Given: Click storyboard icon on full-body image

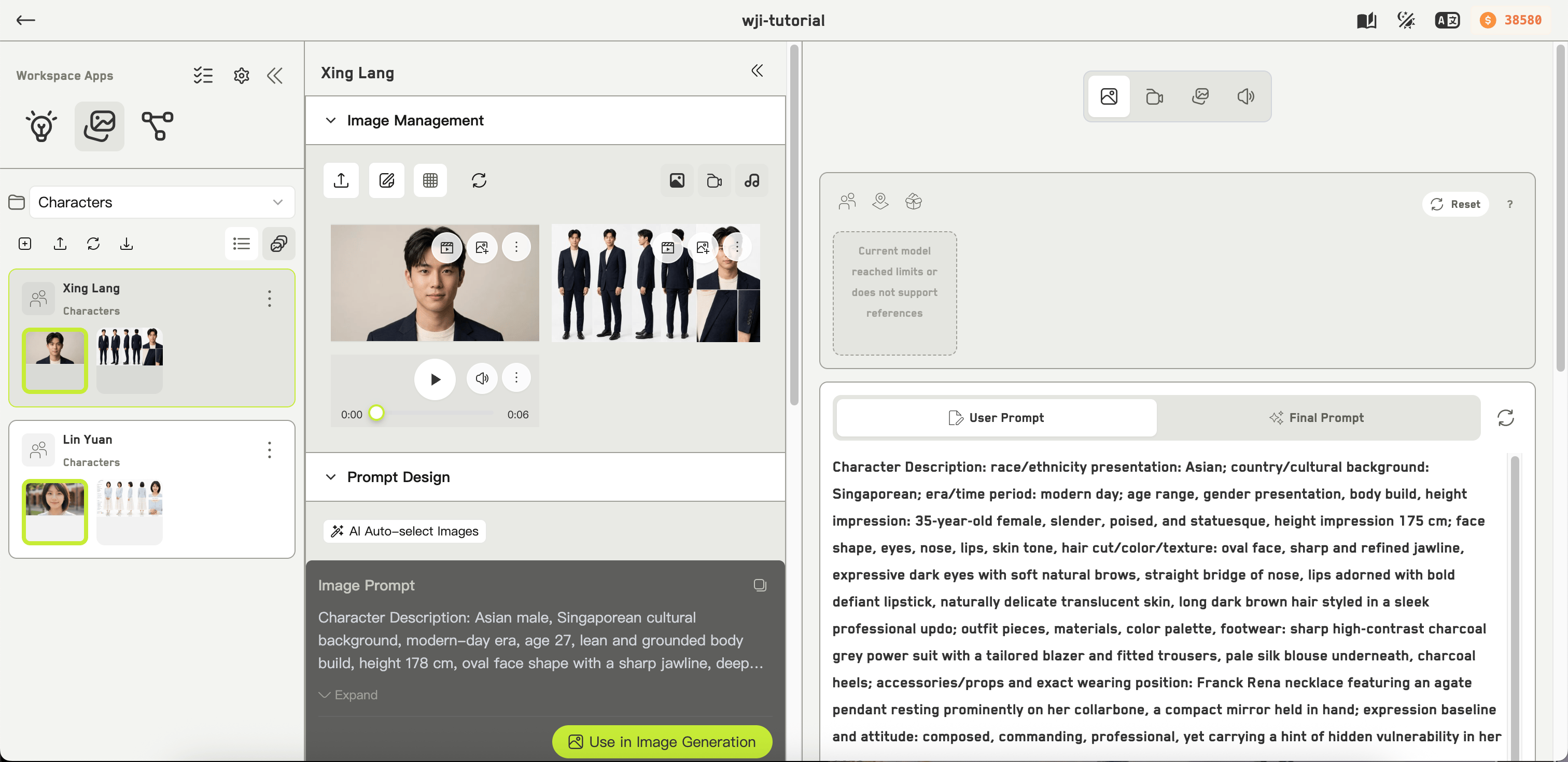Looking at the screenshot, I should coord(668,247).
